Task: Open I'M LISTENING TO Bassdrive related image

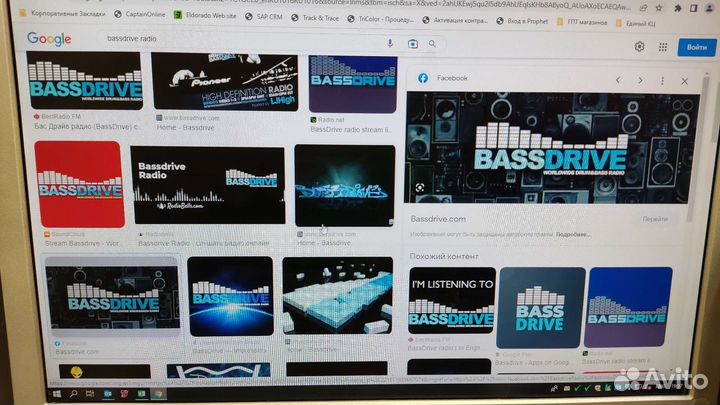Action: (452, 300)
